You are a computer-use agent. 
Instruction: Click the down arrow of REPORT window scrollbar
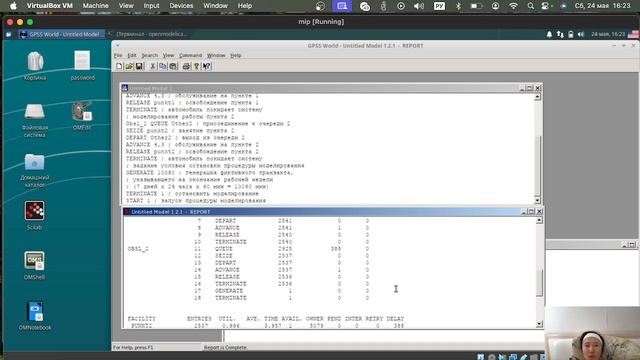(x=539, y=324)
